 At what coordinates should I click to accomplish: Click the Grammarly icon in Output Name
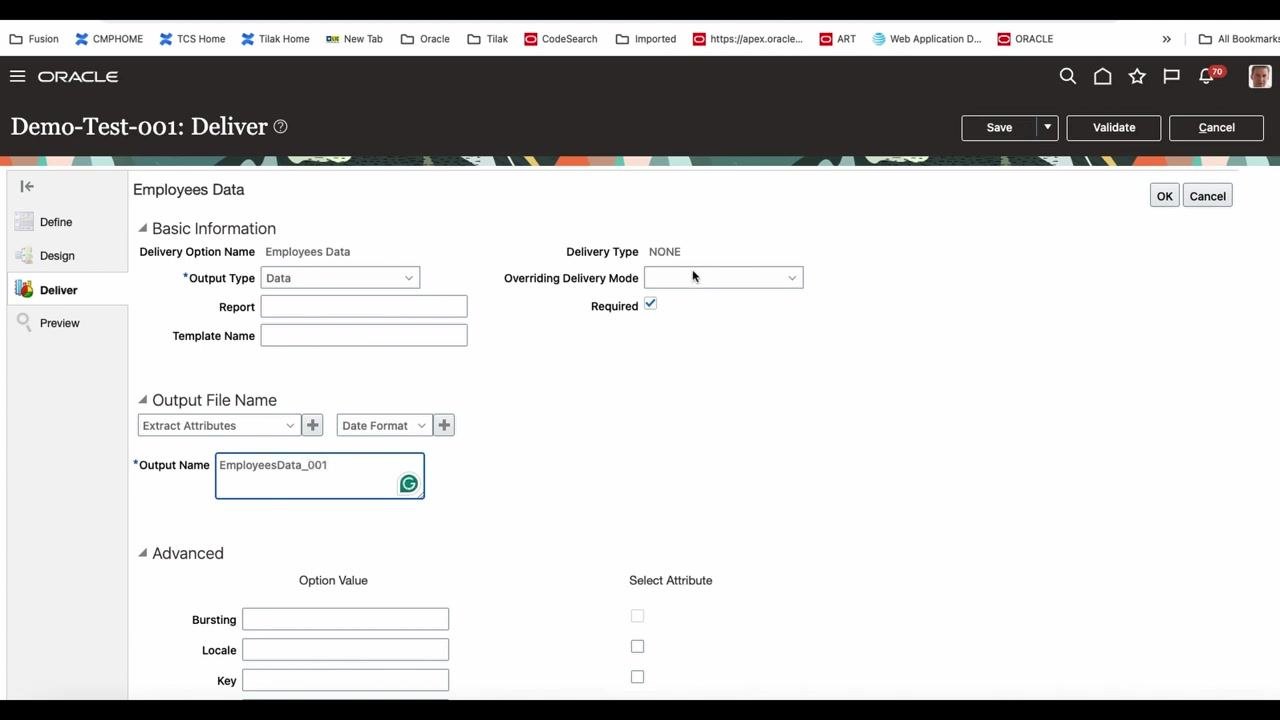(409, 484)
